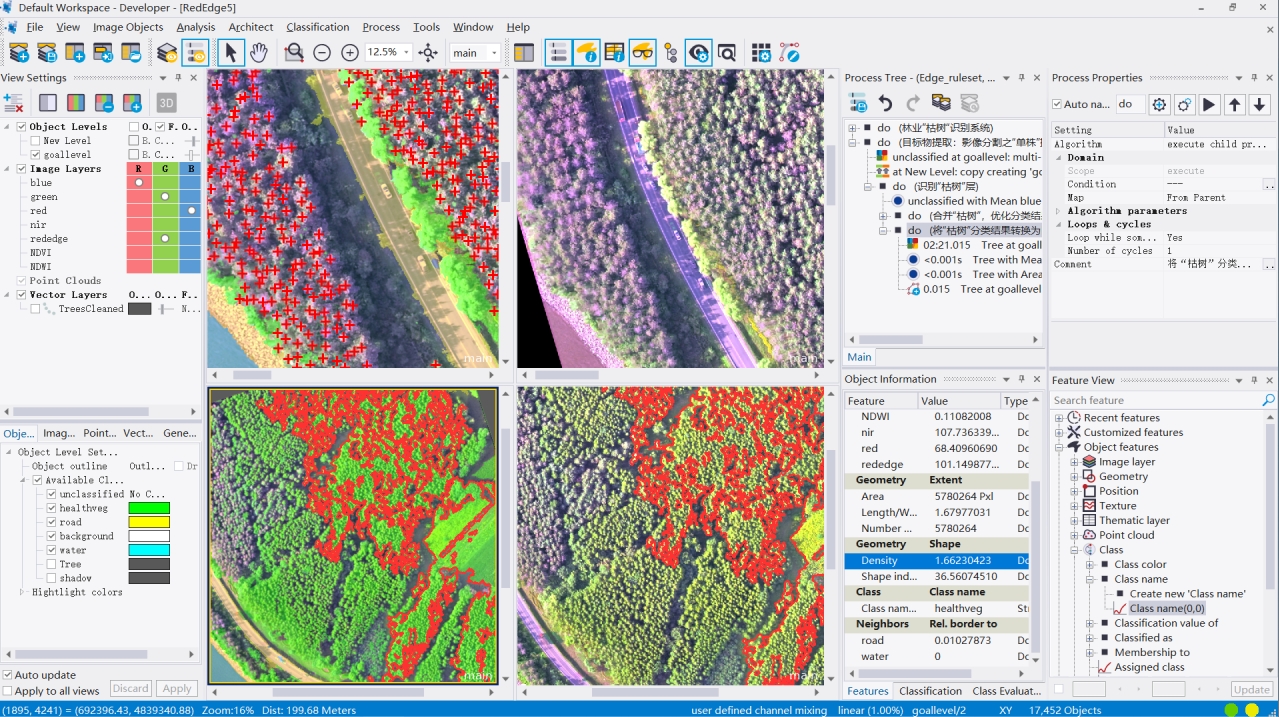Uncheck the Auto update checkbox

[8, 675]
